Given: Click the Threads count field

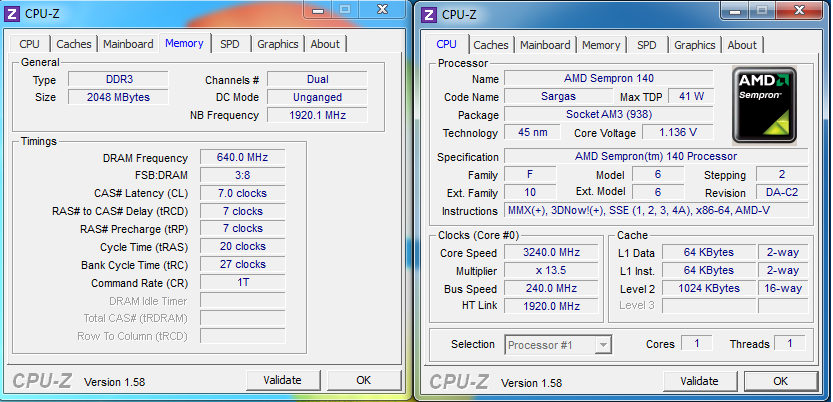Looking at the screenshot, I should [x=789, y=344].
